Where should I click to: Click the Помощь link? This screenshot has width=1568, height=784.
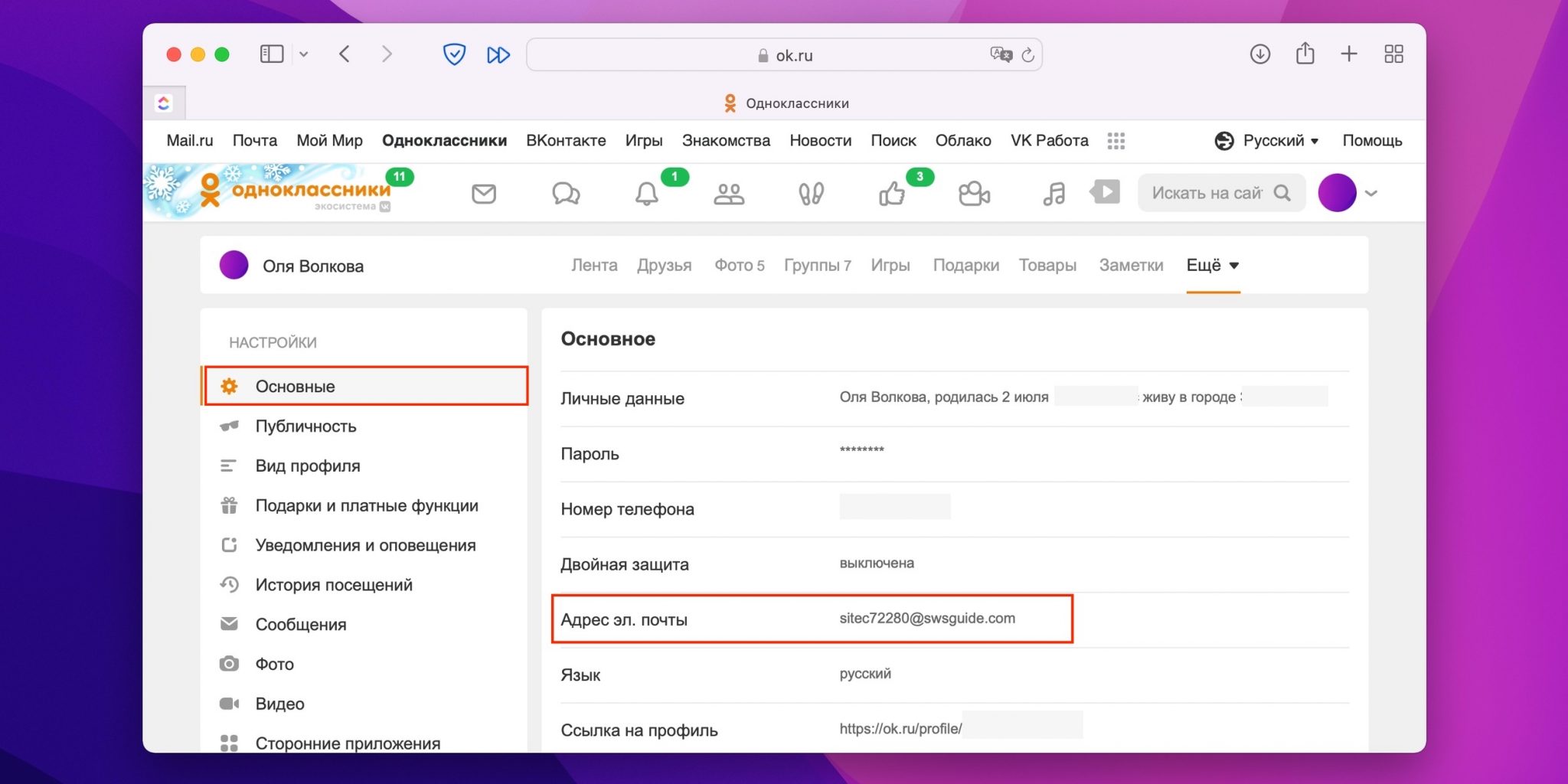1372,141
